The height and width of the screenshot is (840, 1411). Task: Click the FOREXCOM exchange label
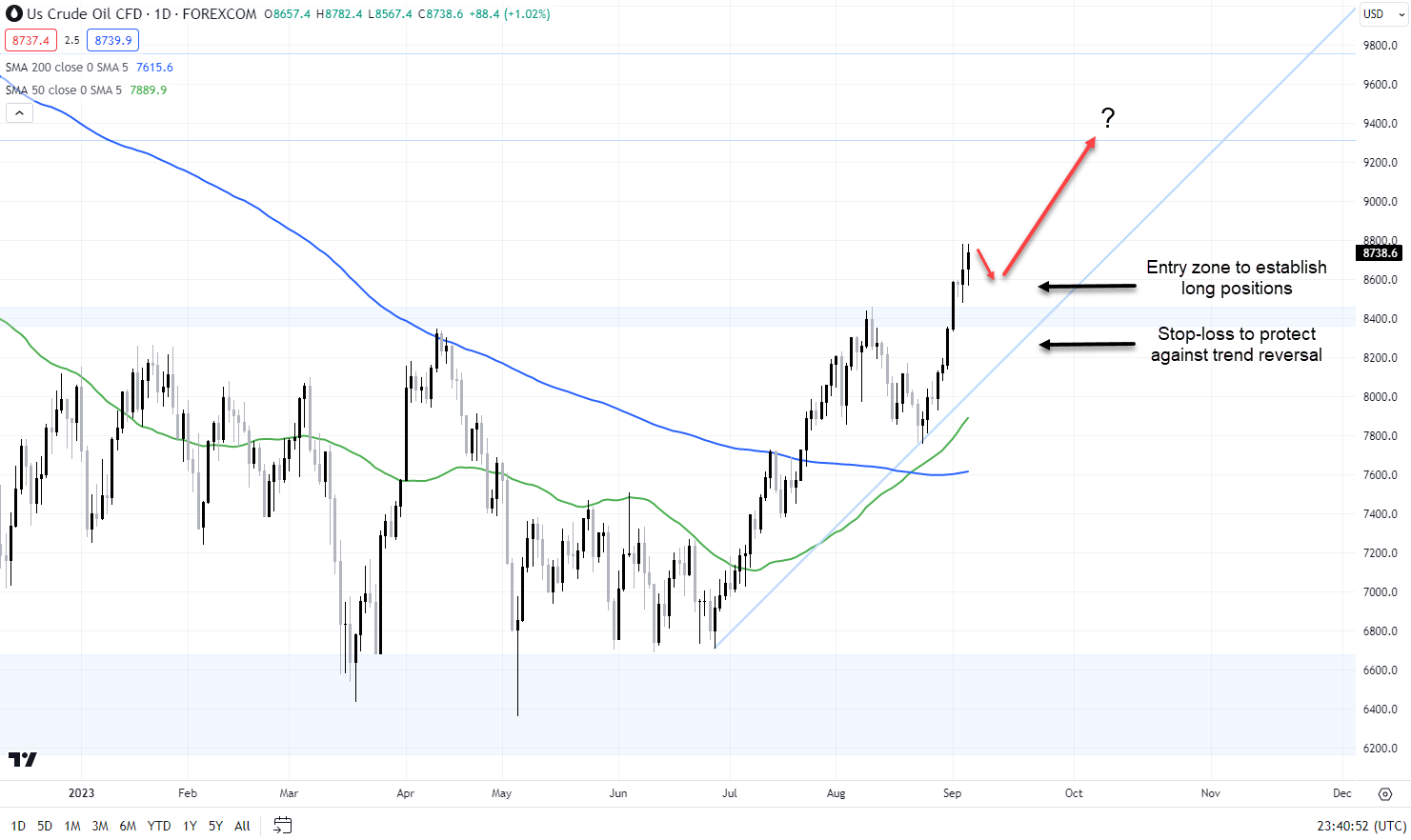[219, 14]
